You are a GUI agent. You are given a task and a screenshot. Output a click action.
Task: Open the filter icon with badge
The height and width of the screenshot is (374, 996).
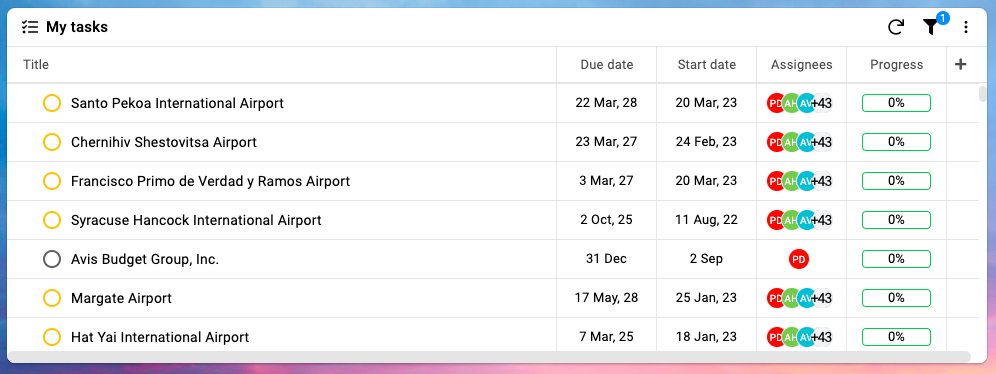click(x=931, y=27)
